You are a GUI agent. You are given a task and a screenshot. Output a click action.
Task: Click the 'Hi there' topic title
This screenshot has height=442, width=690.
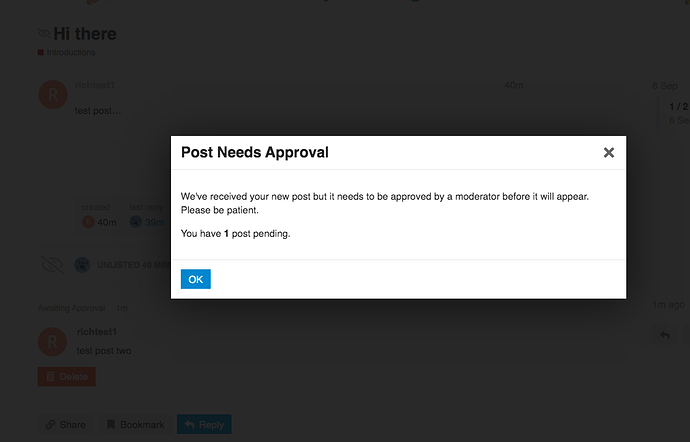point(84,33)
